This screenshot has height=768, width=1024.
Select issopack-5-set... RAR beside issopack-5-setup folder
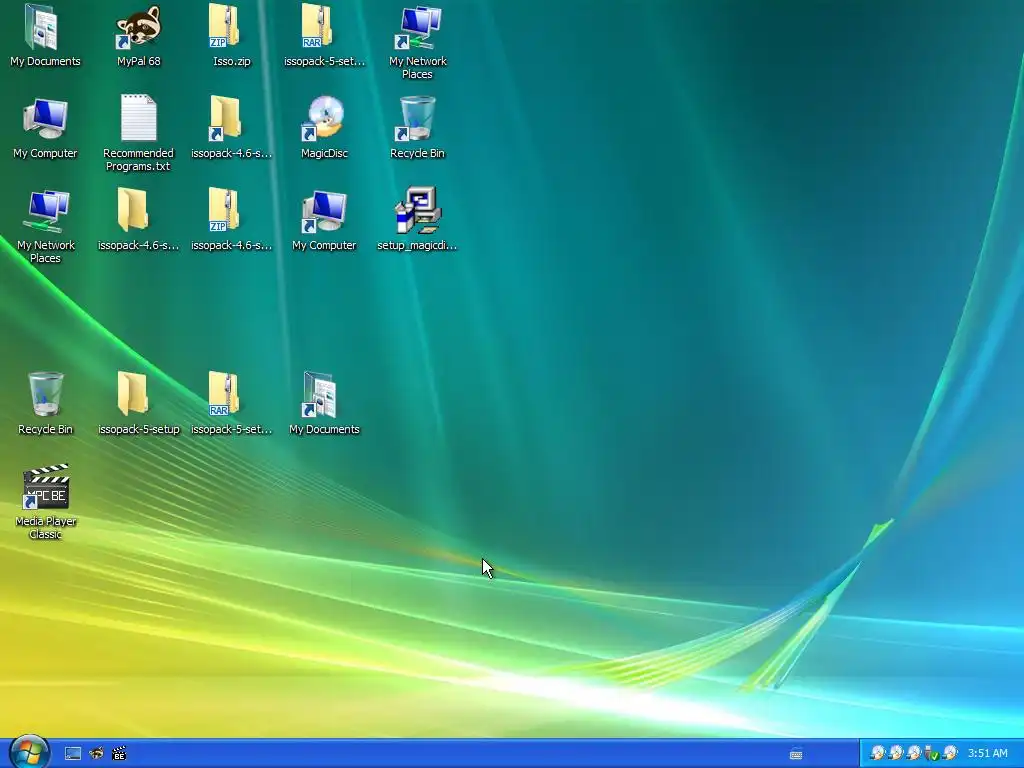click(x=231, y=404)
